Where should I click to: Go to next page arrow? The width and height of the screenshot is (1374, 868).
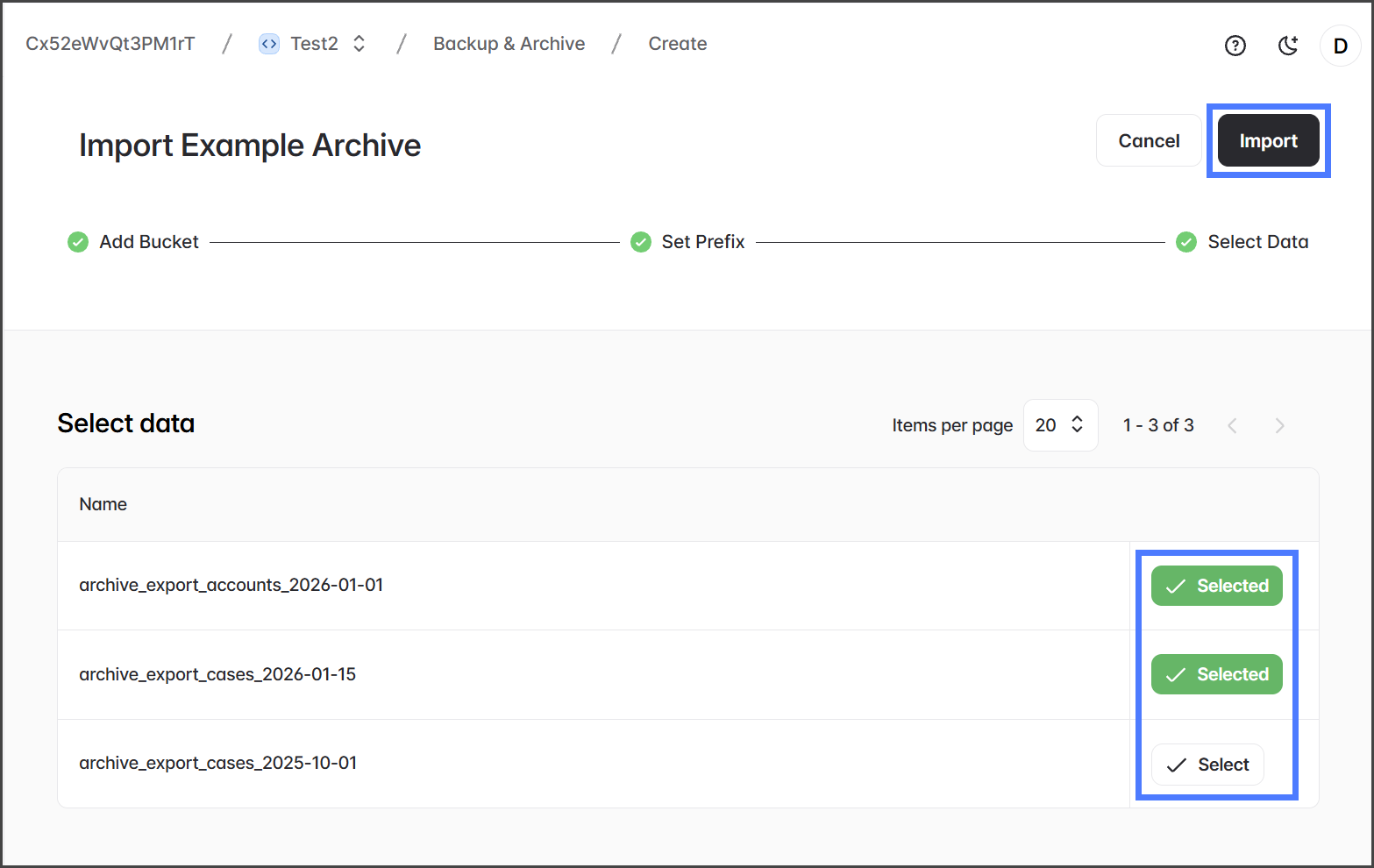point(1279,425)
